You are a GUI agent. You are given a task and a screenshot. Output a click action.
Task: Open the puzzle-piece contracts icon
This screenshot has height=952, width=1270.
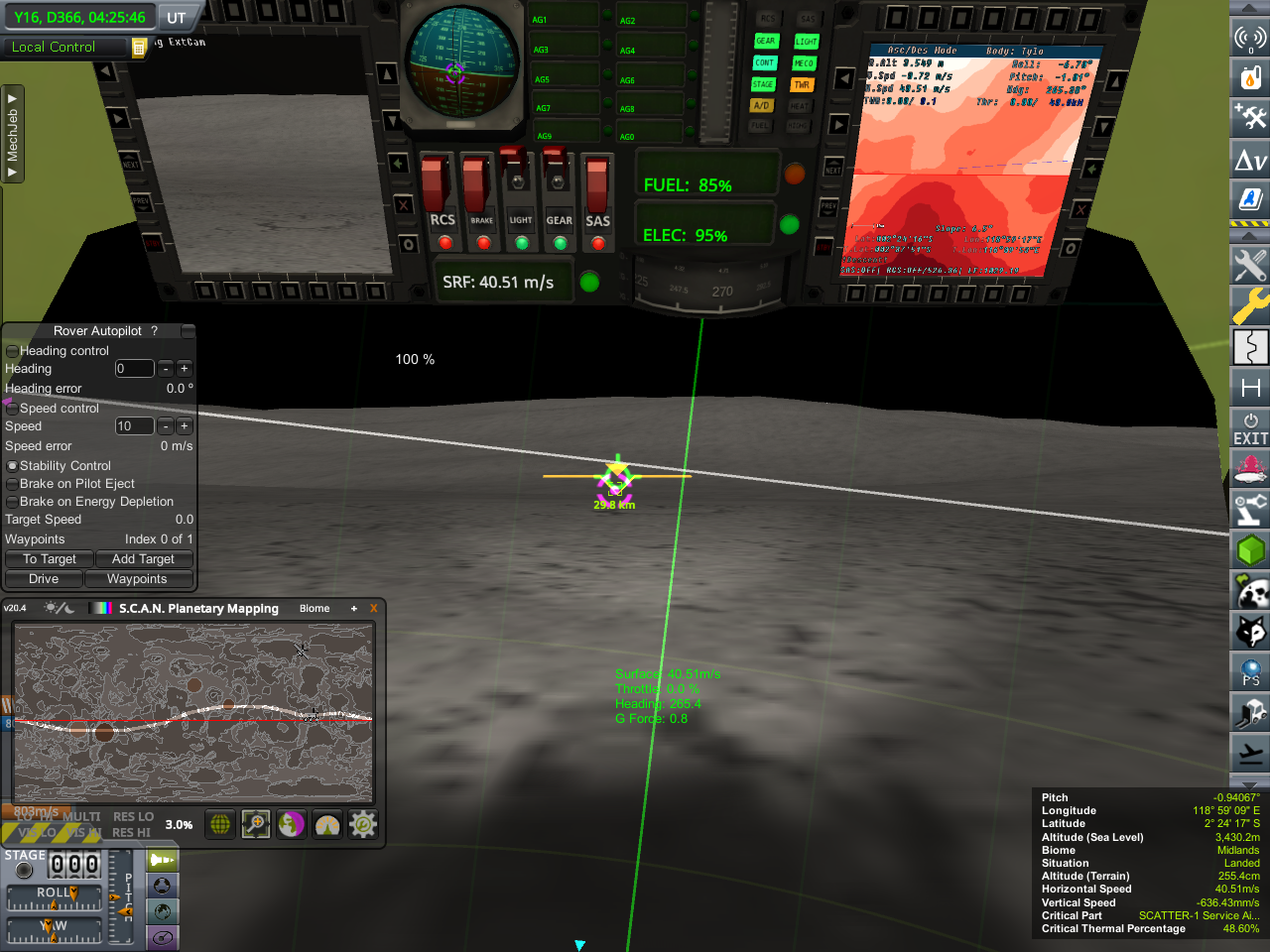tap(1250, 347)
